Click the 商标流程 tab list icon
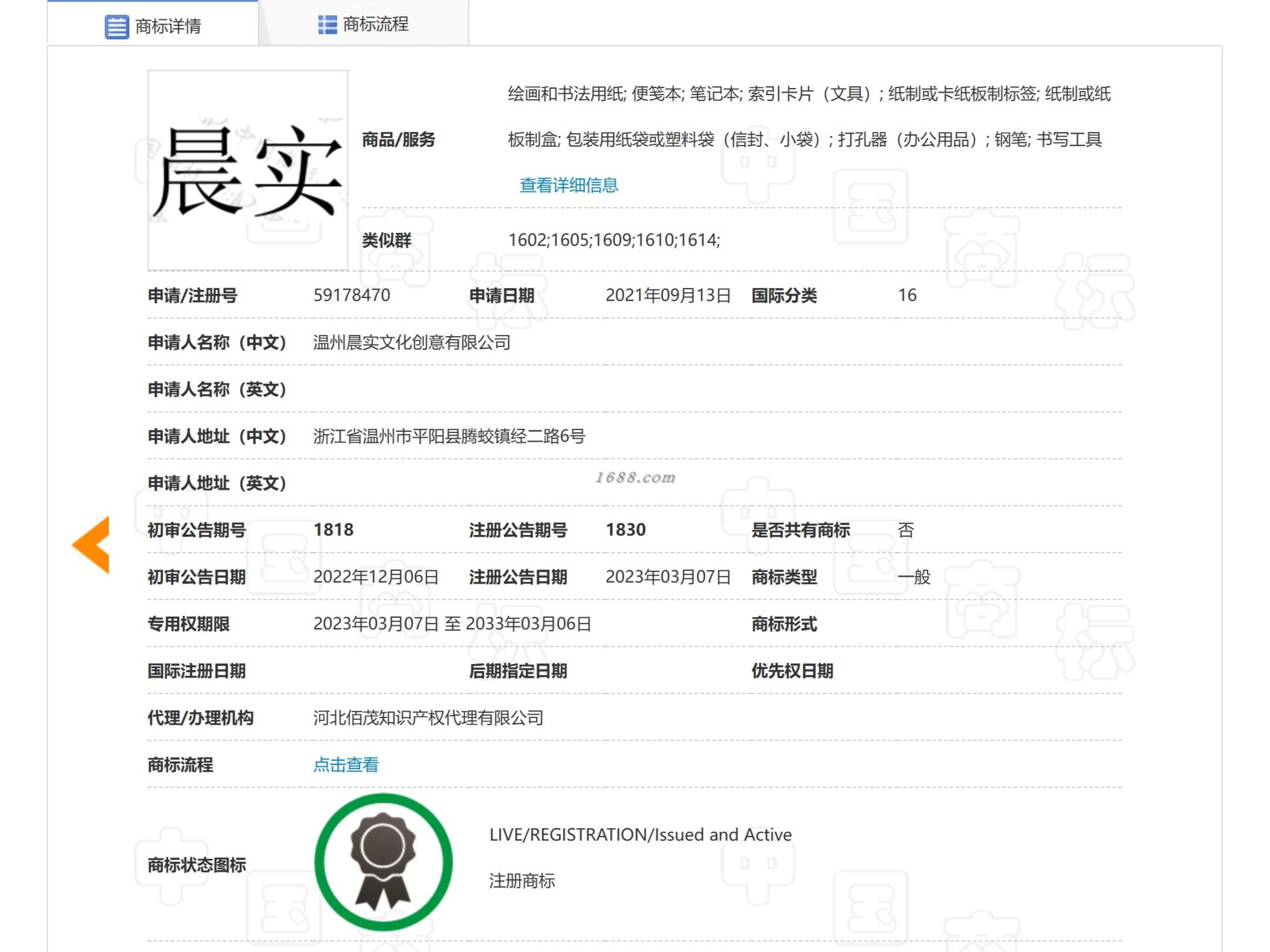 point(327,25)
